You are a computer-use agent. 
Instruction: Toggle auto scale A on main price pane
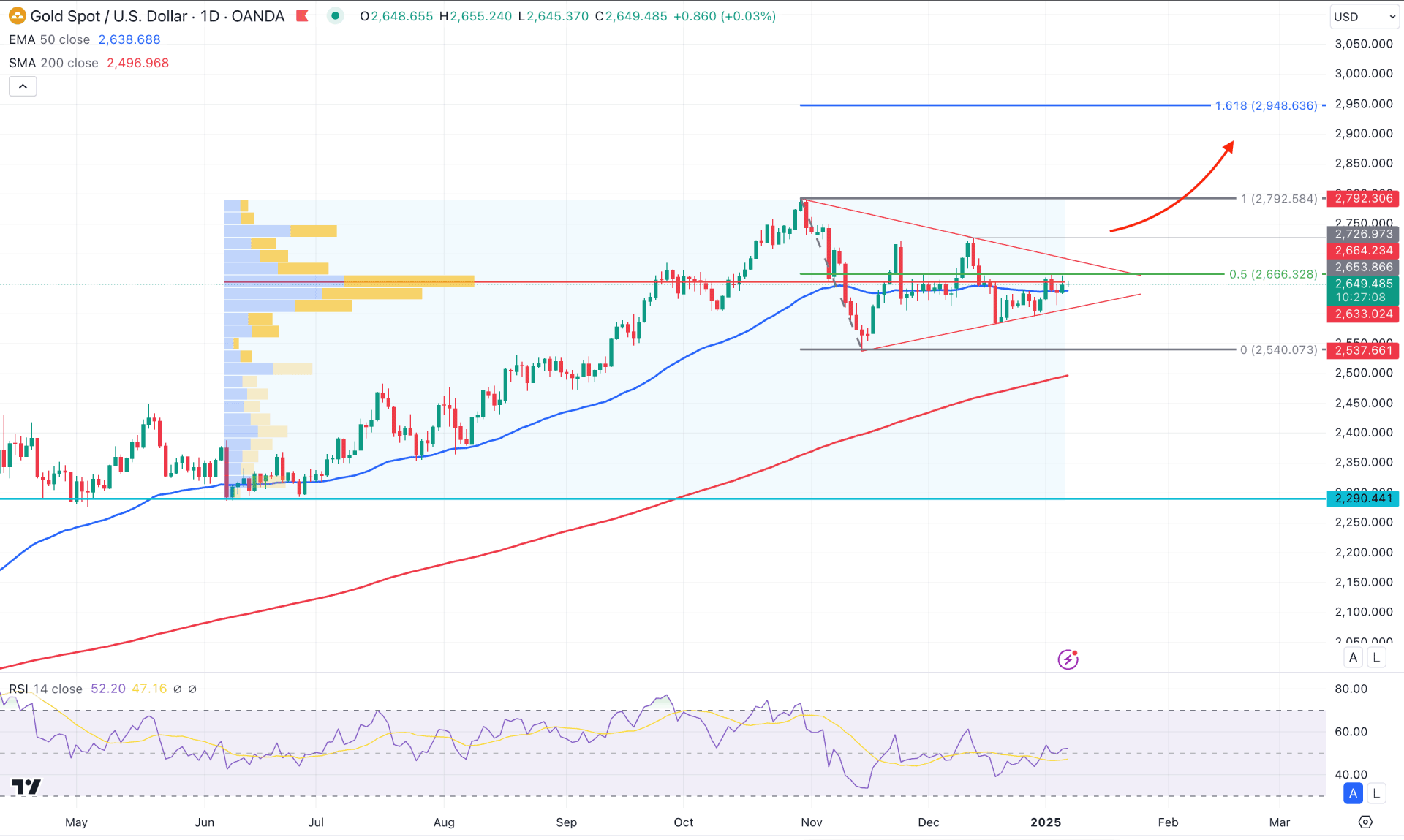[x=1353, y=657]
